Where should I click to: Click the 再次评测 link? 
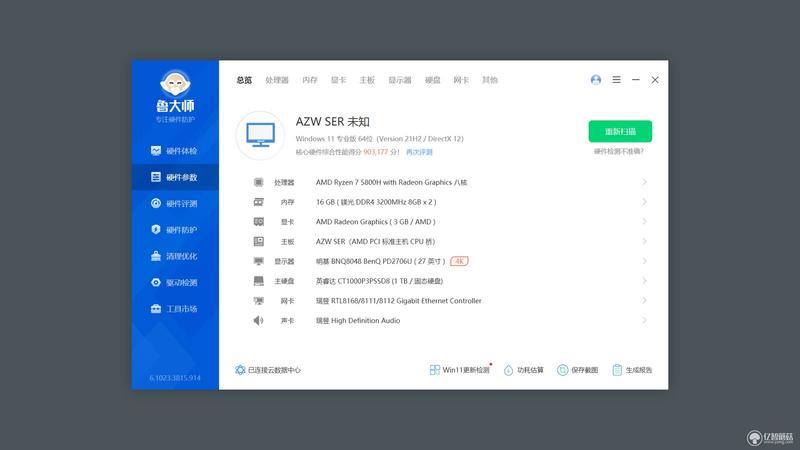click(x=419, y=152)
